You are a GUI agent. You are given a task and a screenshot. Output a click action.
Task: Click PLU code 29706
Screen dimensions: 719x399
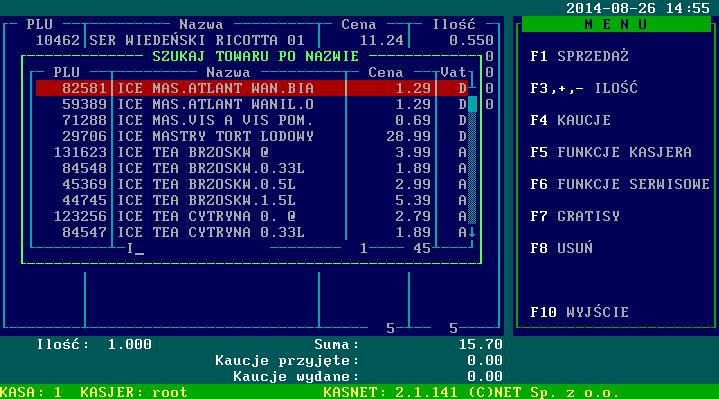(84, 136)
